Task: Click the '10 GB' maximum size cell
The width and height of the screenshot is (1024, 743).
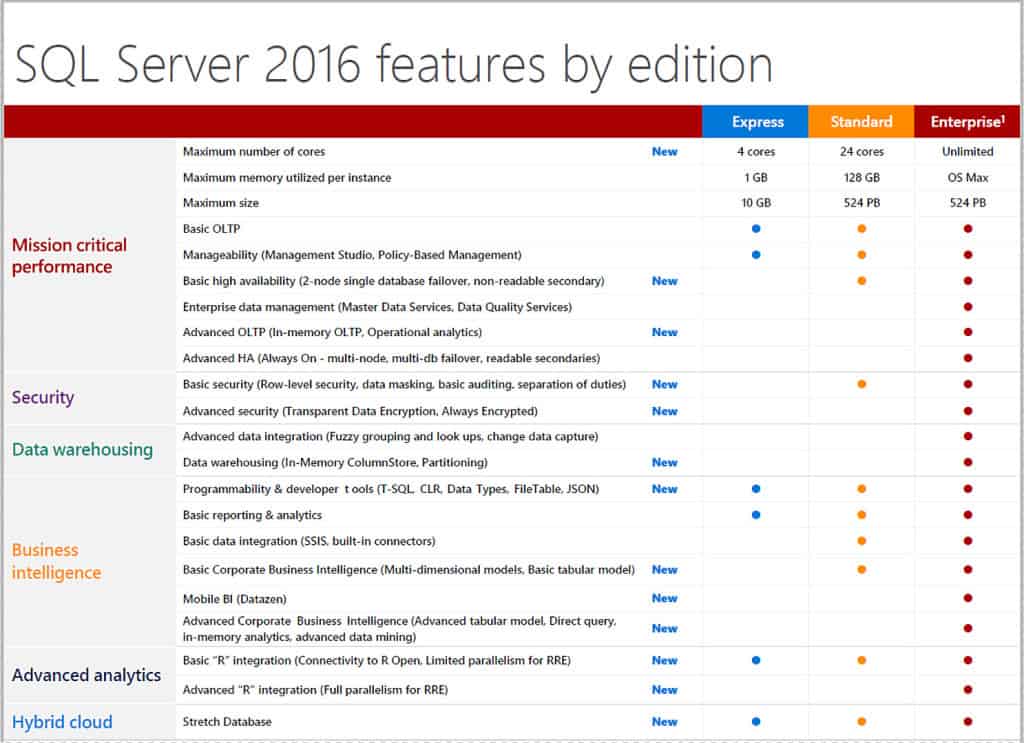Action: pyautogui.click(x=756, y=203)
